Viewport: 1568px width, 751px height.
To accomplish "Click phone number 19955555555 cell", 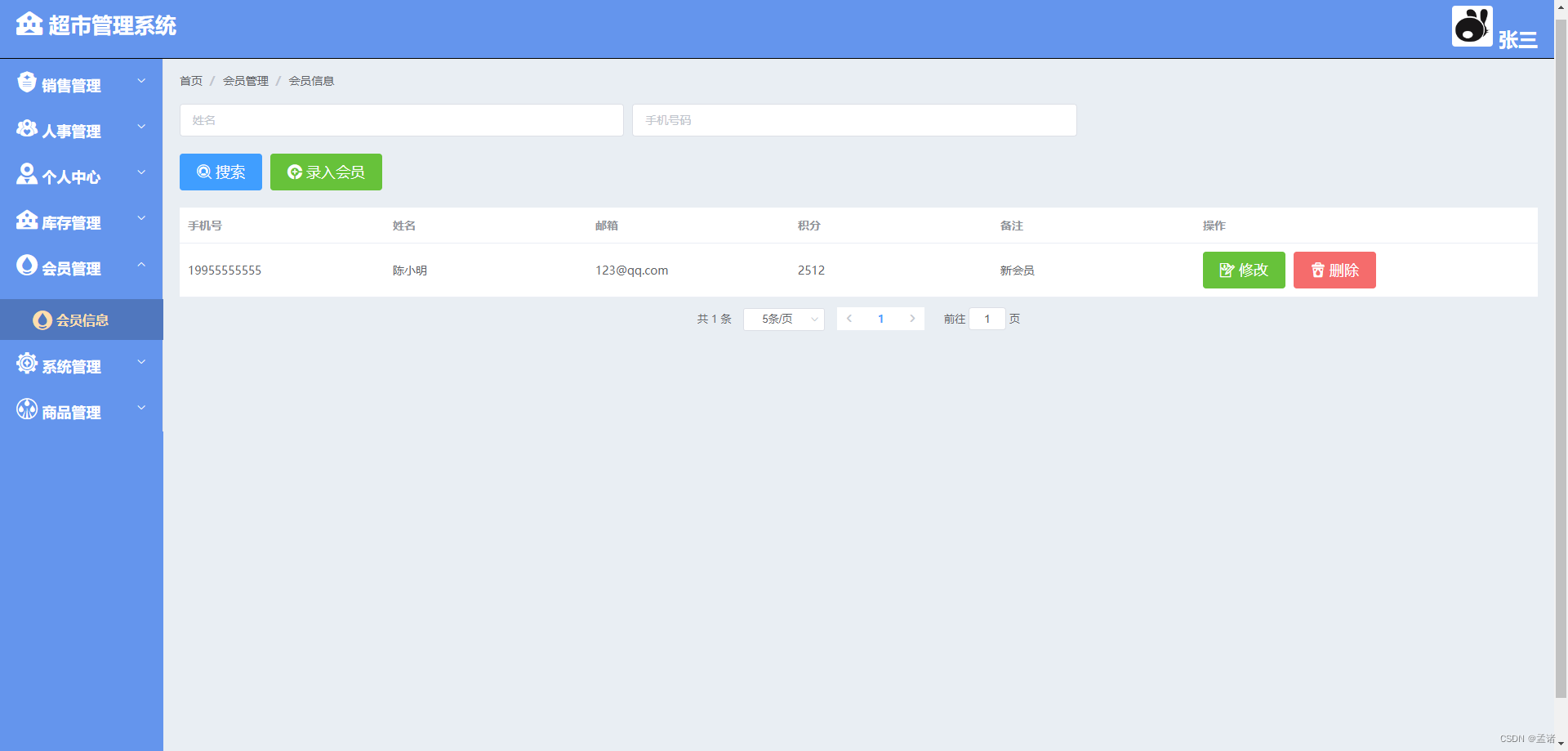I will pos(225,270).
